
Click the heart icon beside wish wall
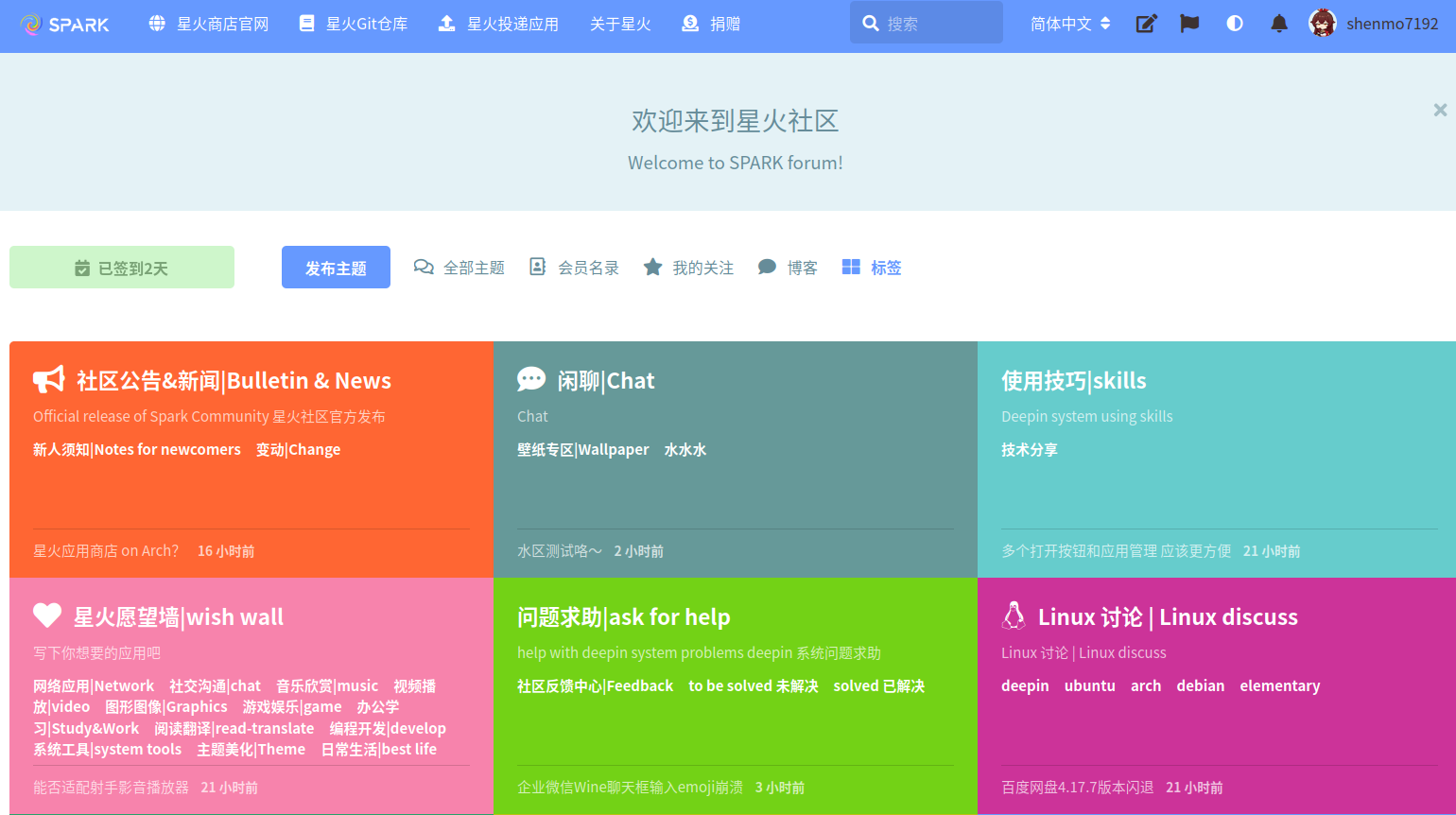tap(47, 616)
